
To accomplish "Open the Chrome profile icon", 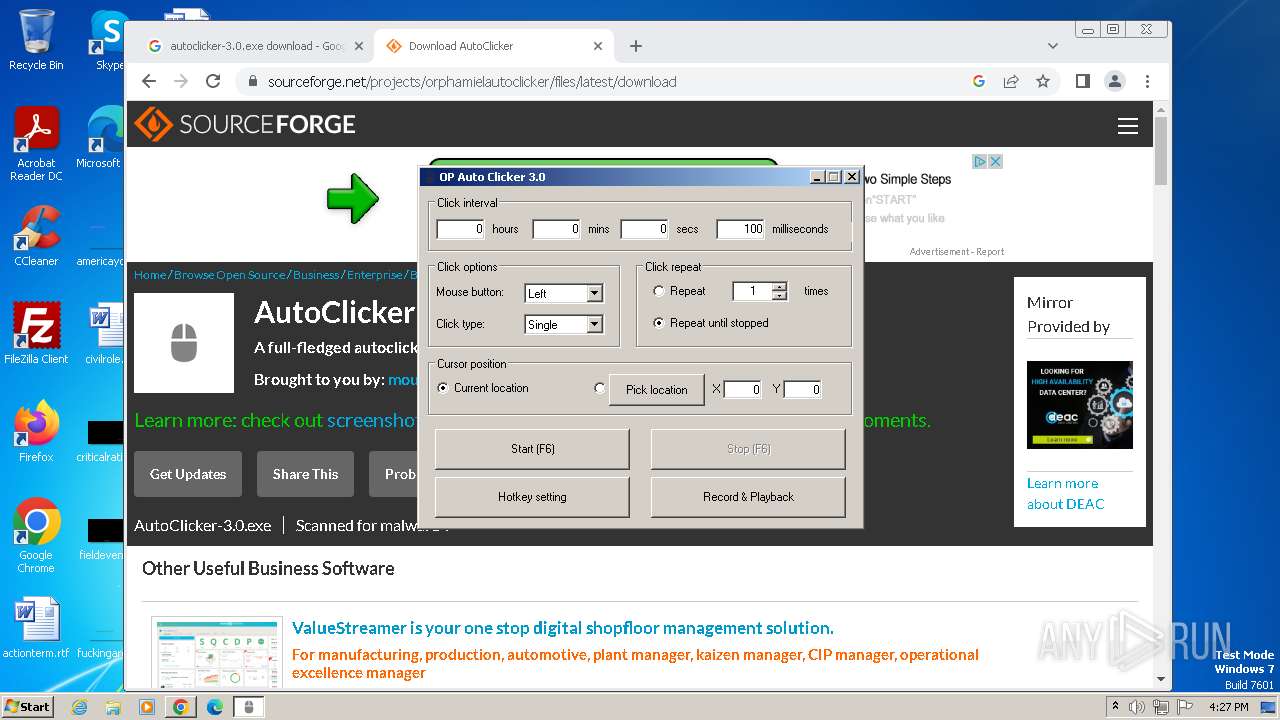I will click(x=1114, y=82).
